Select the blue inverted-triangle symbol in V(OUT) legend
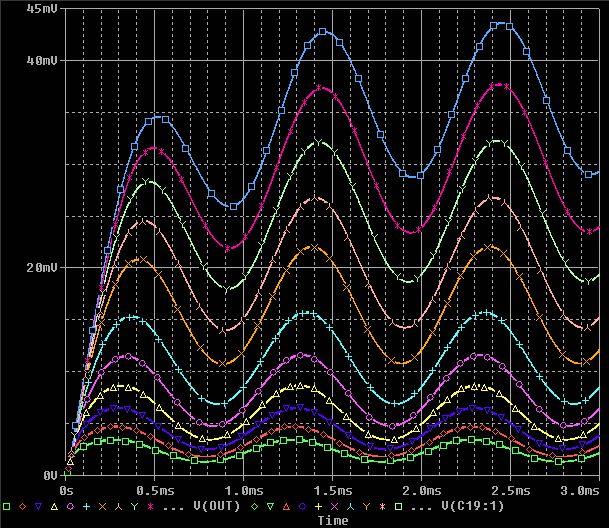 coord(38,506)
